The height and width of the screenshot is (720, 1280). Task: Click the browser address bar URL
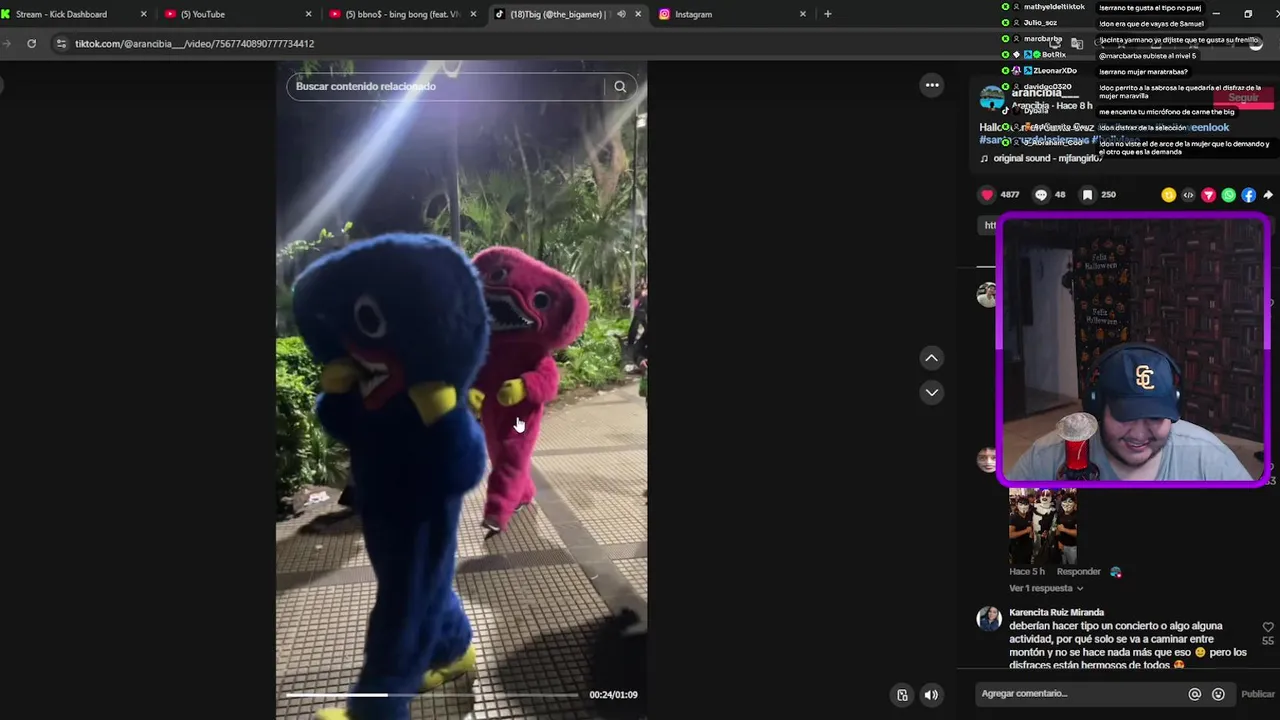pos(194,44)
